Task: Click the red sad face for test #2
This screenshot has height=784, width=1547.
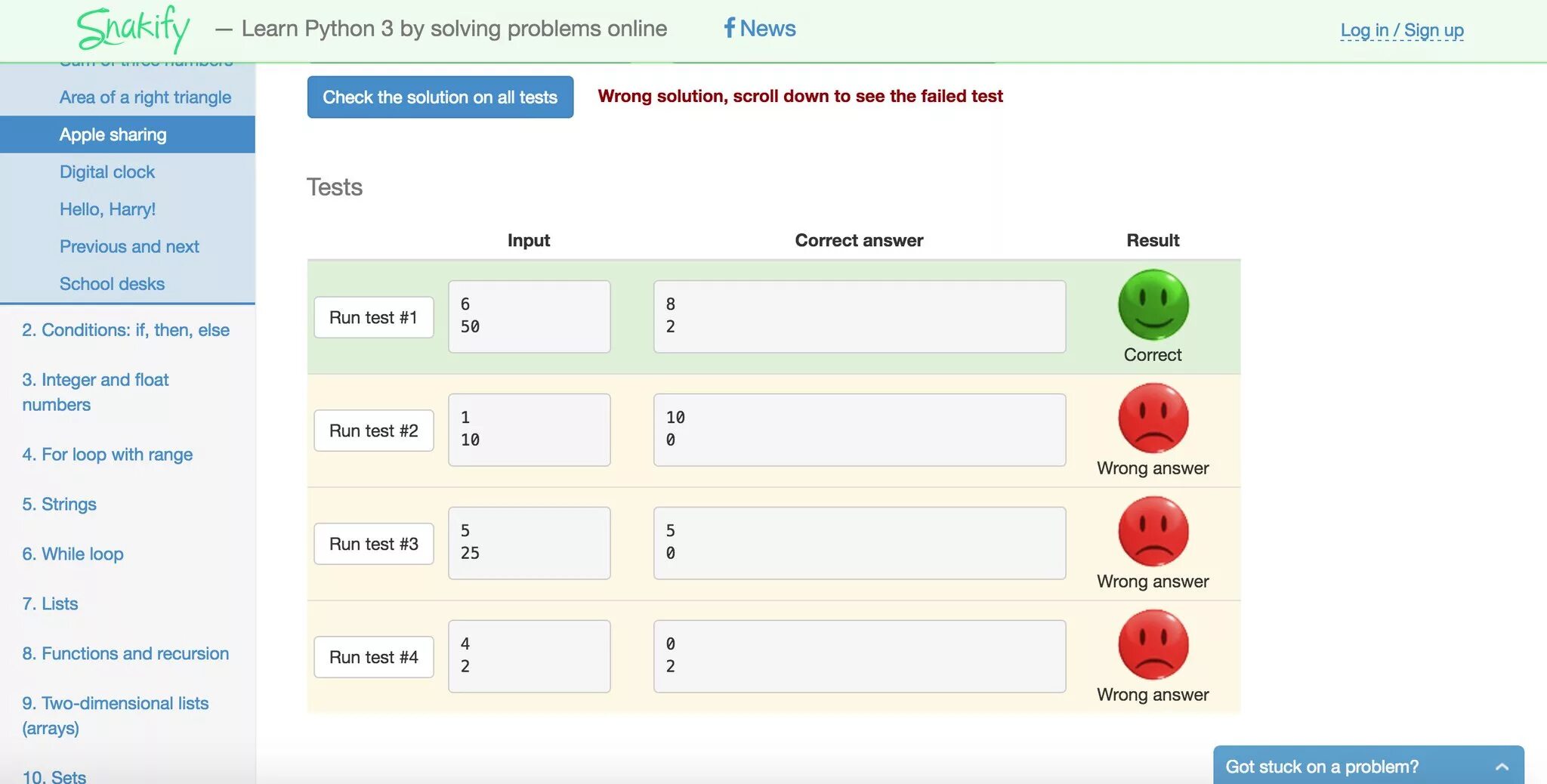Action: (1153, 418)
